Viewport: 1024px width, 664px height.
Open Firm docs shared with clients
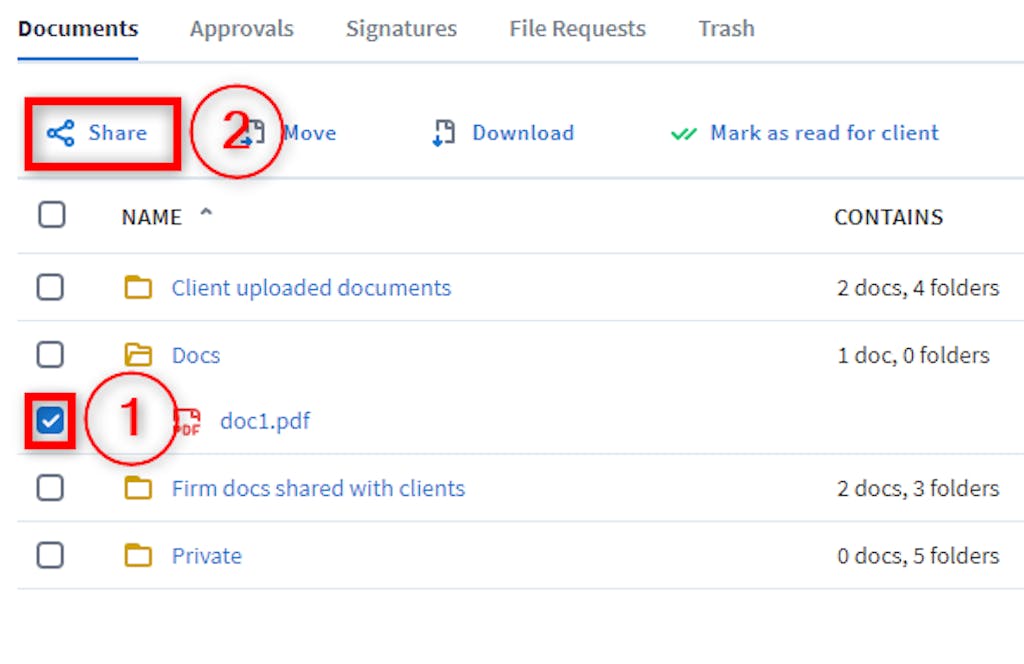click(x=318, y=488)
